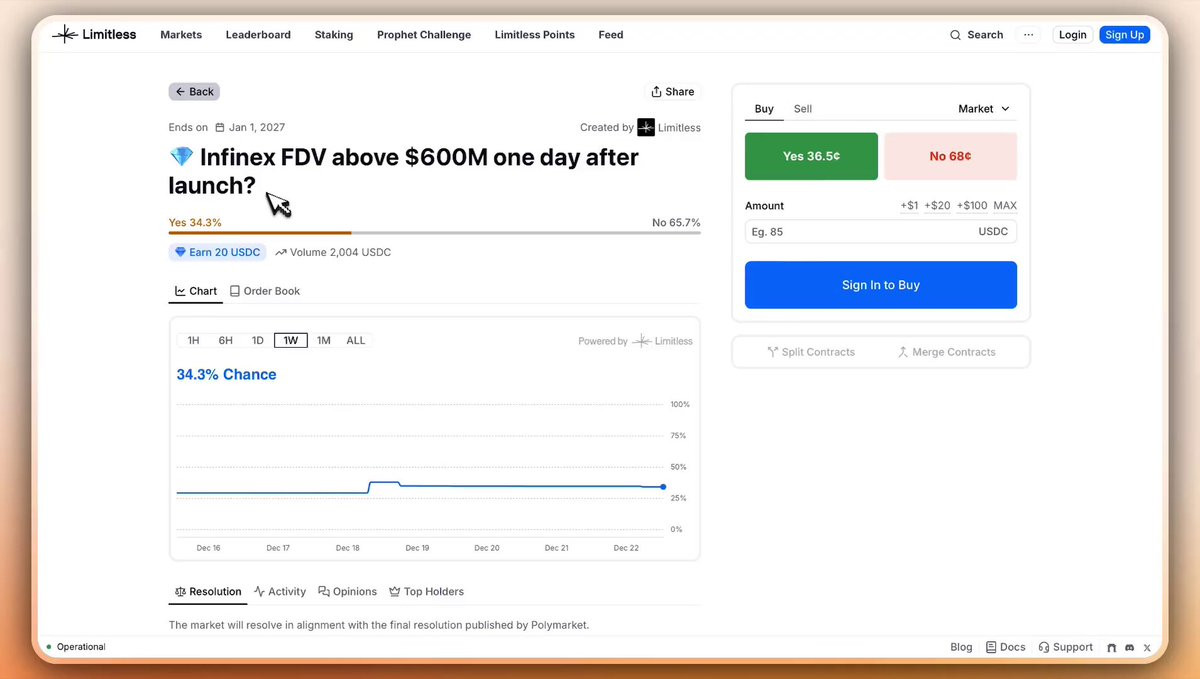Add +$100 to amount

pos(972,205)
